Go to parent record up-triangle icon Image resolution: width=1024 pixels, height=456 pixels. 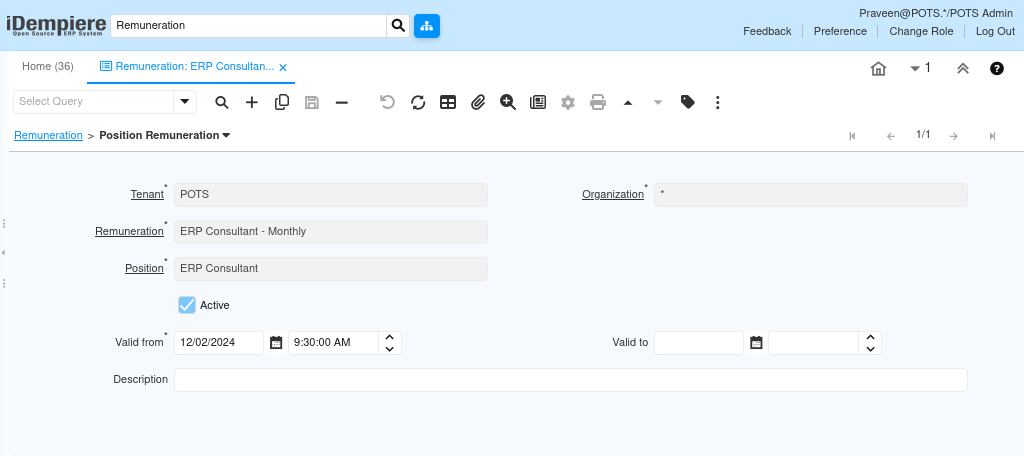pyautogui.click(x=628, y=102)
